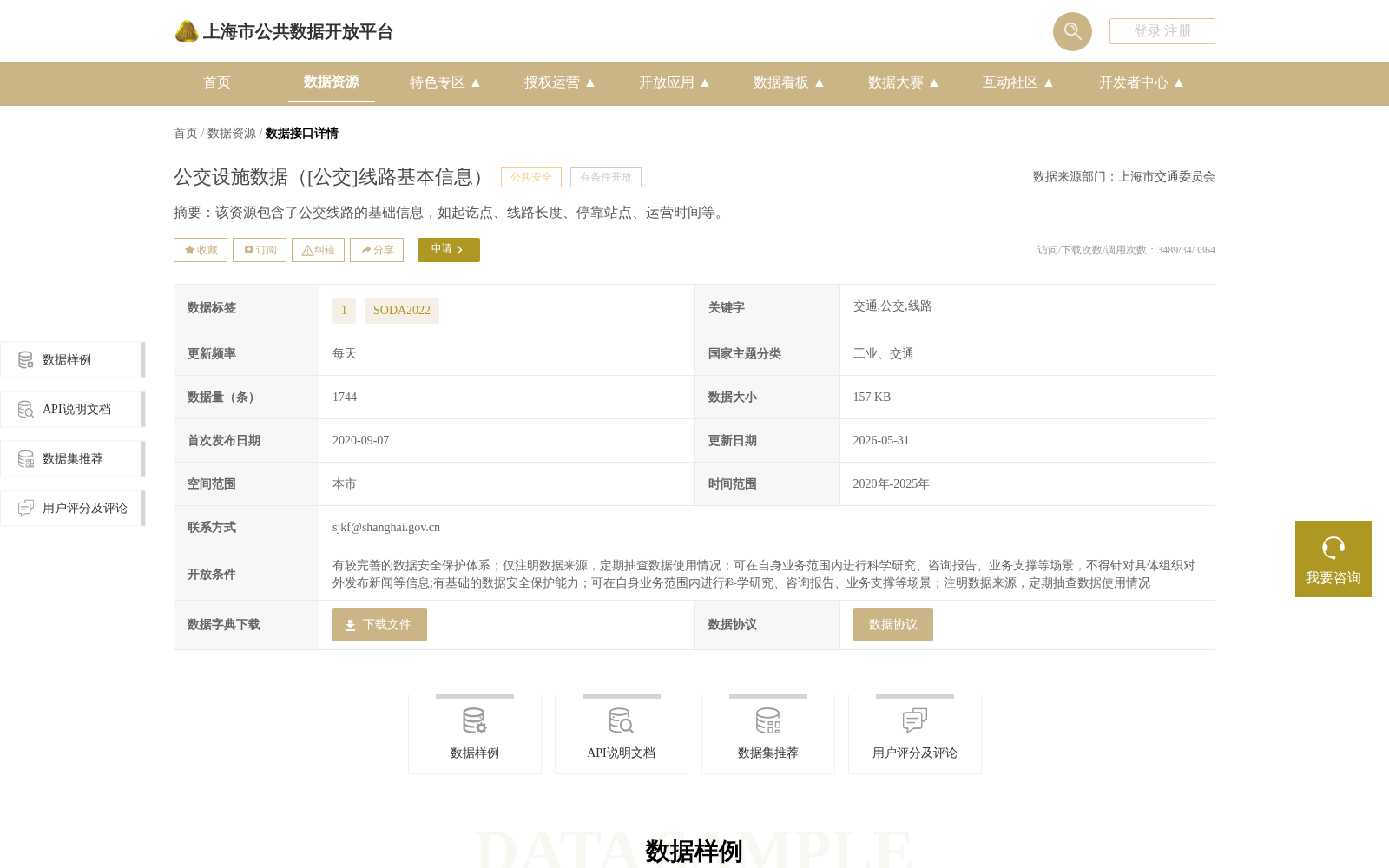Click the 公共安全 badge
This screenshot has width=1389, height=868.
531,177
